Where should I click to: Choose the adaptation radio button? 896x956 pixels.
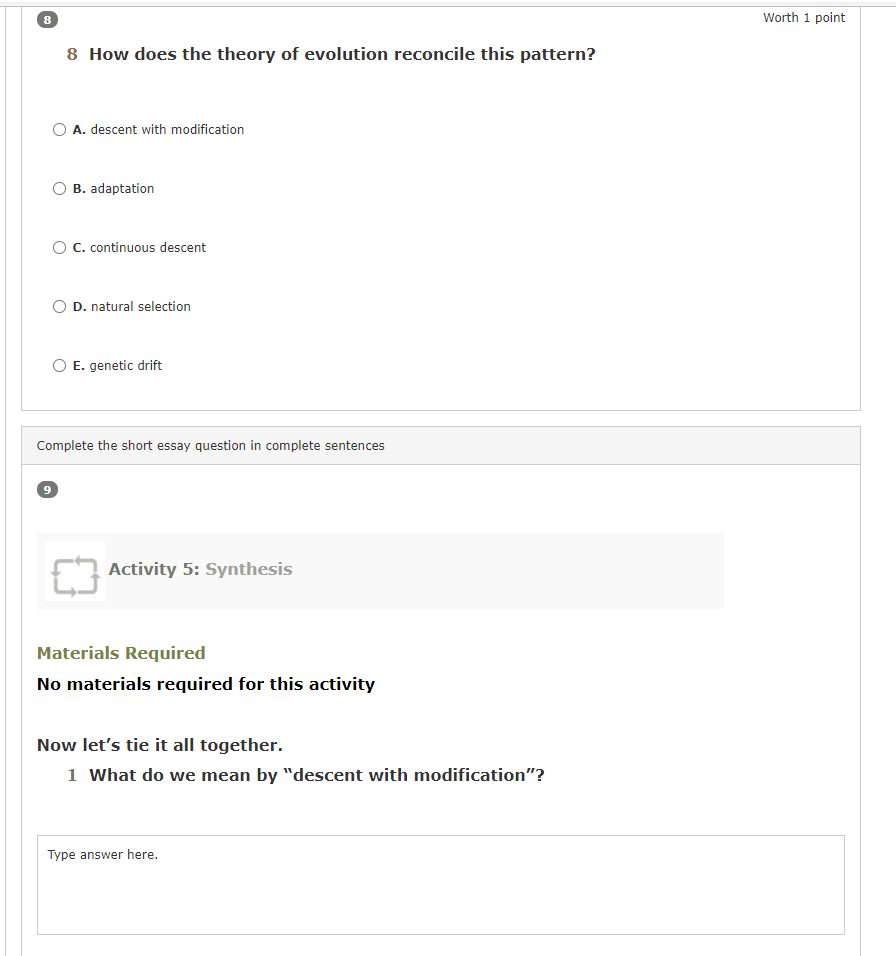click(59, 188)
